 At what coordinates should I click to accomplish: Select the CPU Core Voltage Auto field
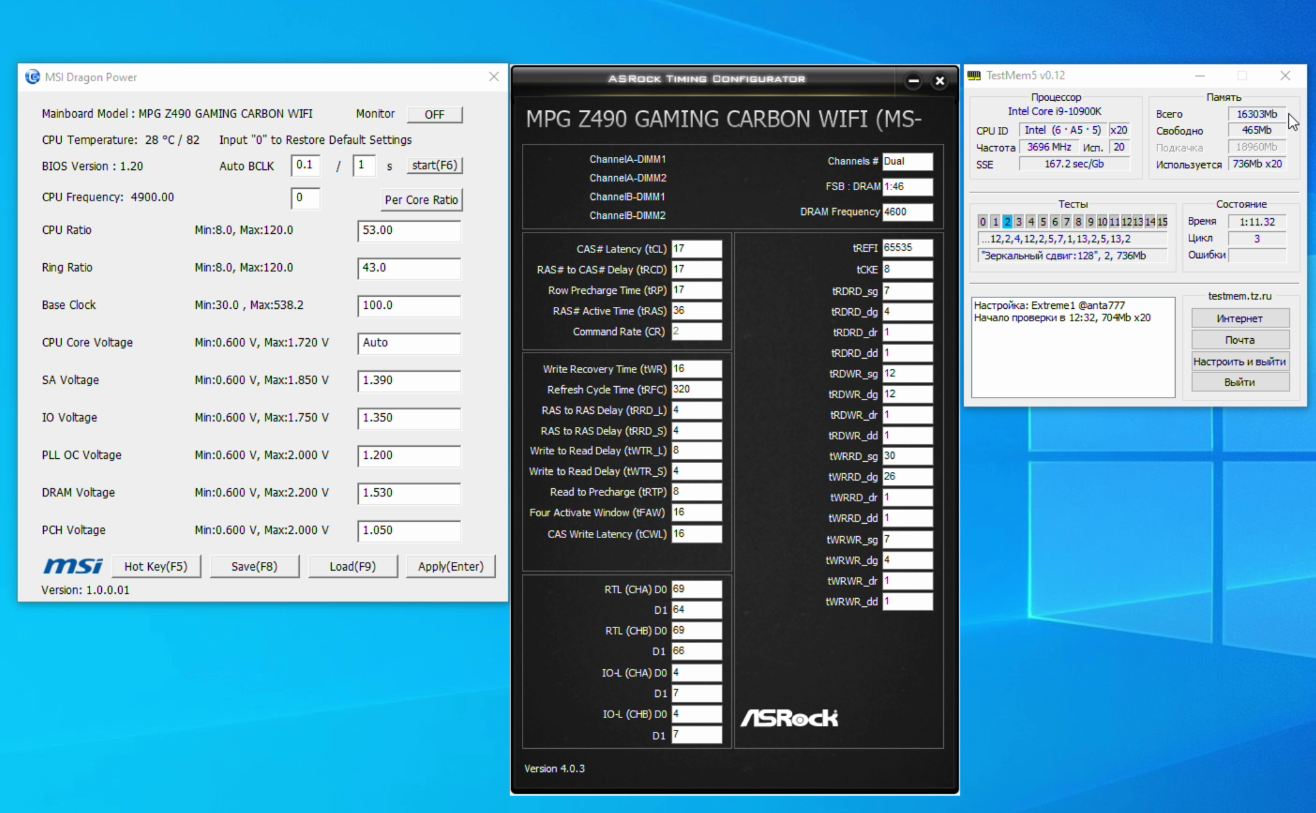coord(409,343)
